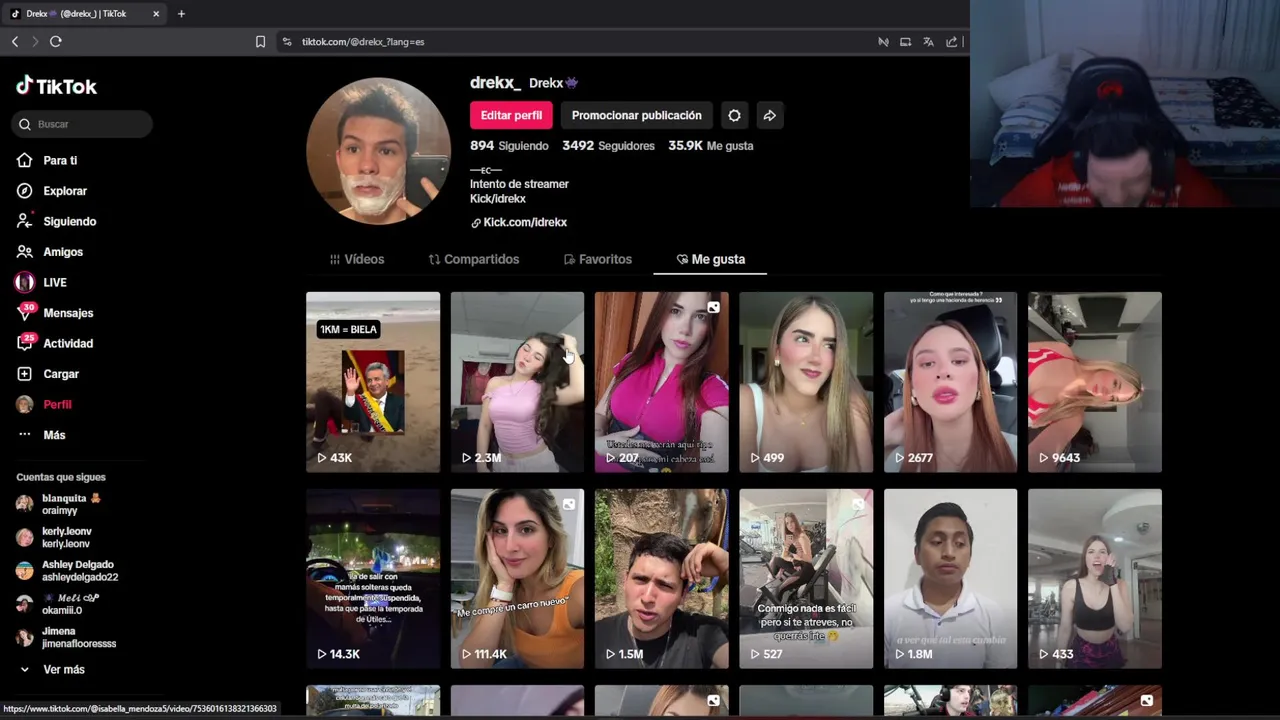
Task: Open the video with 2677 views
Action: click(950, 382)
